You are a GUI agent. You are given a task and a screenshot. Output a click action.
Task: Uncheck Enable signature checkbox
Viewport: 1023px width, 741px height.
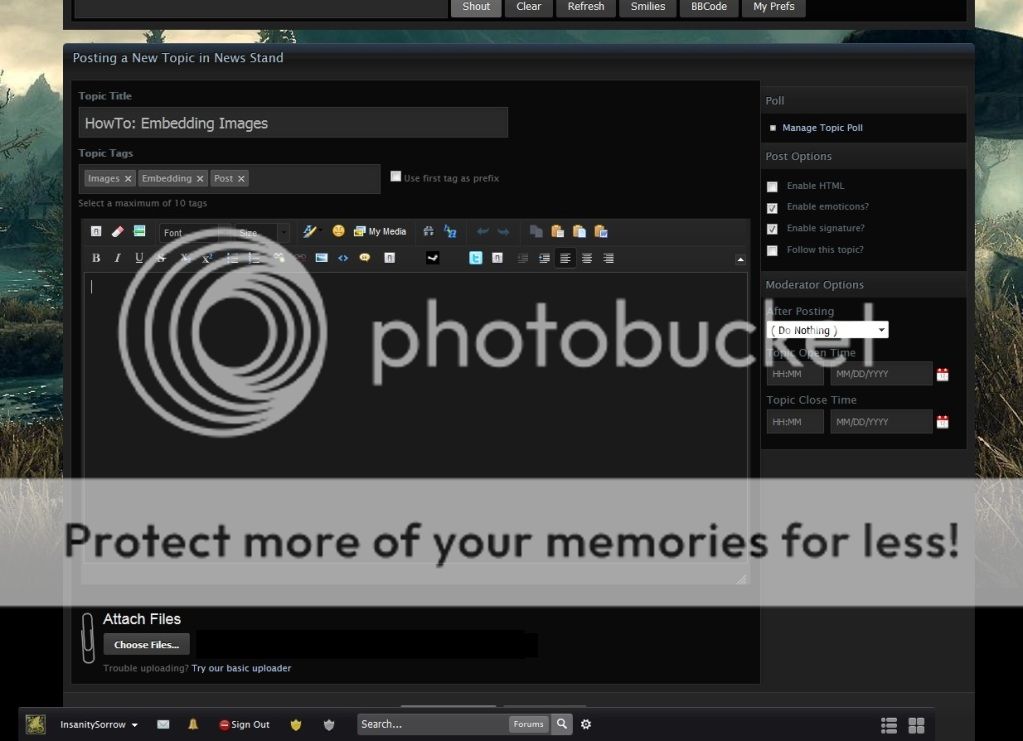pyautogui.click(x=772, y=229)
